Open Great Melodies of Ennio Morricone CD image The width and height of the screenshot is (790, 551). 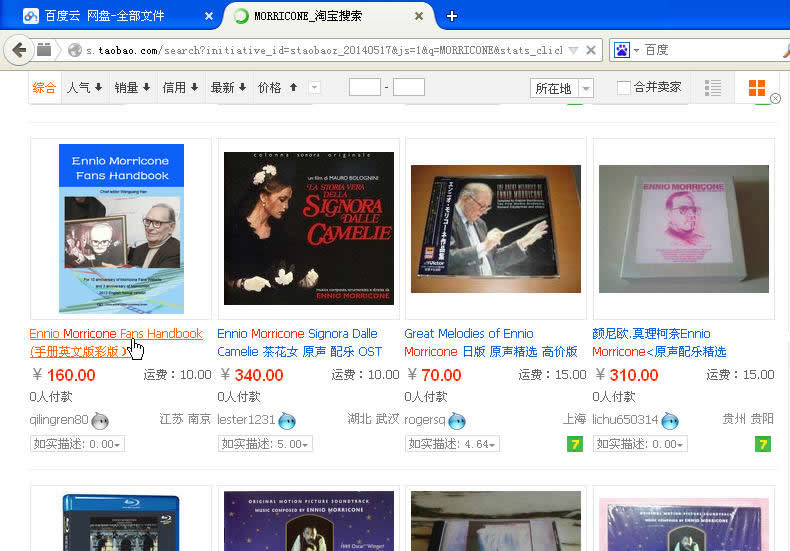[x=496, y=229]
